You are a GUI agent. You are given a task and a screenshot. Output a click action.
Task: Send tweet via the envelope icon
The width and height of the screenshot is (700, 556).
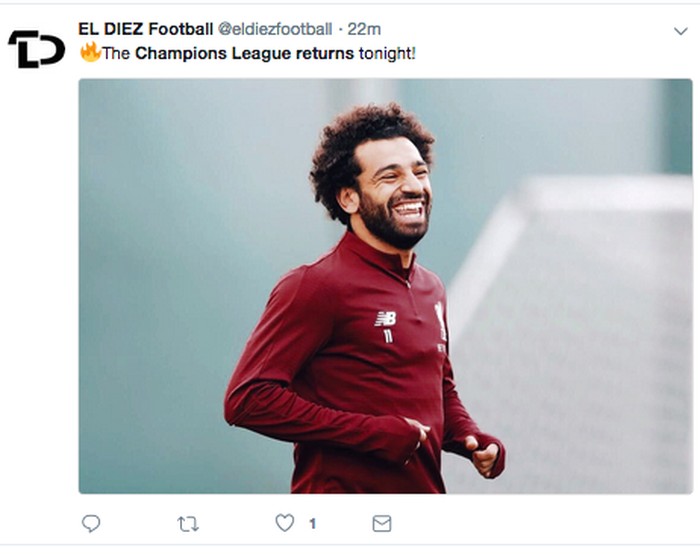point(381,523)
